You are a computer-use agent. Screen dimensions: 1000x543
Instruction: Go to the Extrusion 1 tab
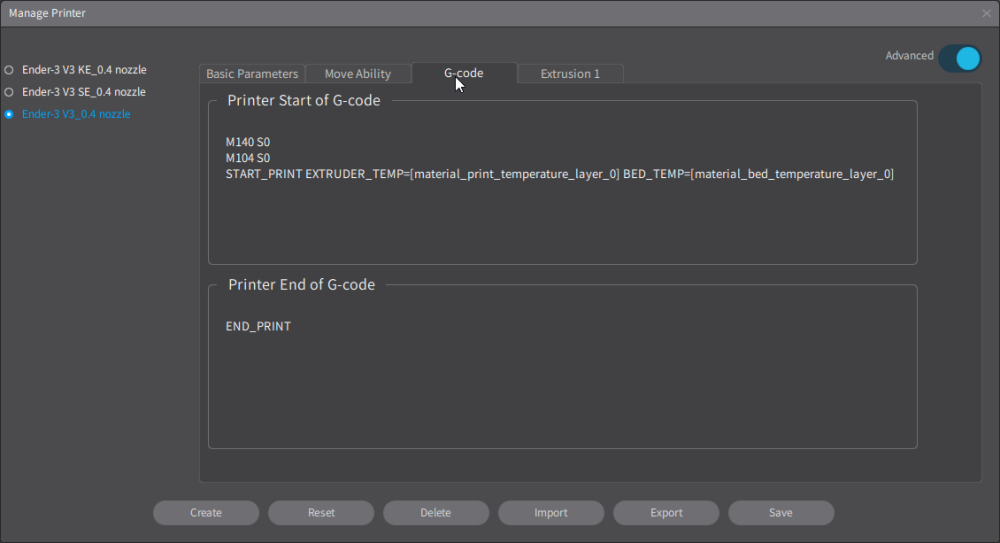[570, 74]
